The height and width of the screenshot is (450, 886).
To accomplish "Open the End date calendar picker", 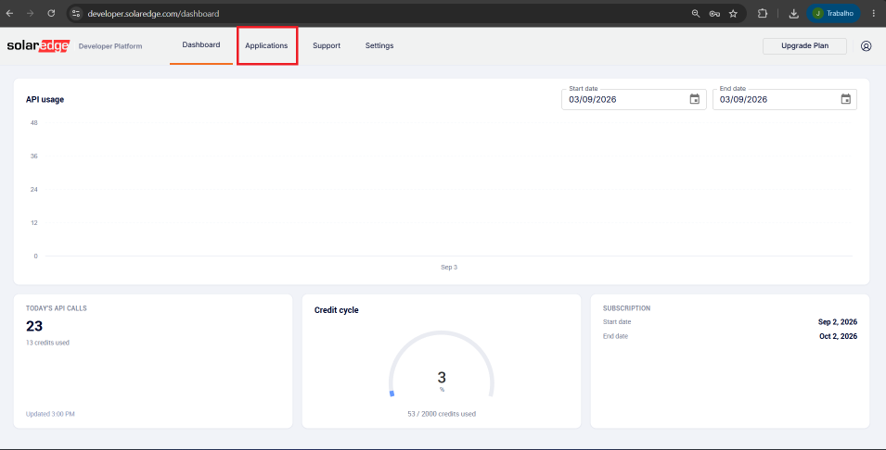I will click(845, 99).
